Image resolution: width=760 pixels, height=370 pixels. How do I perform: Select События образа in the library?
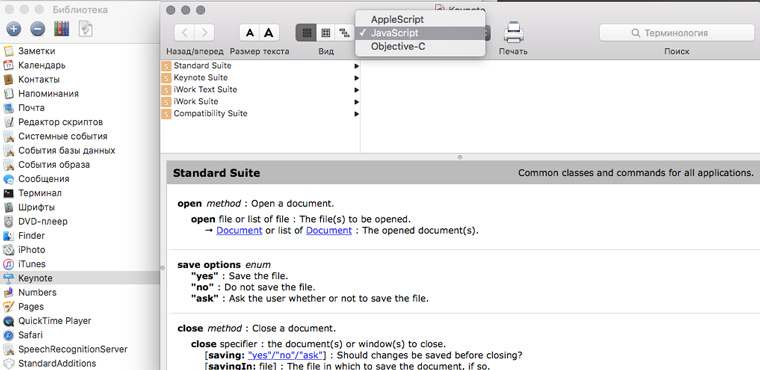pyautogui.click(x=54, y=164)
